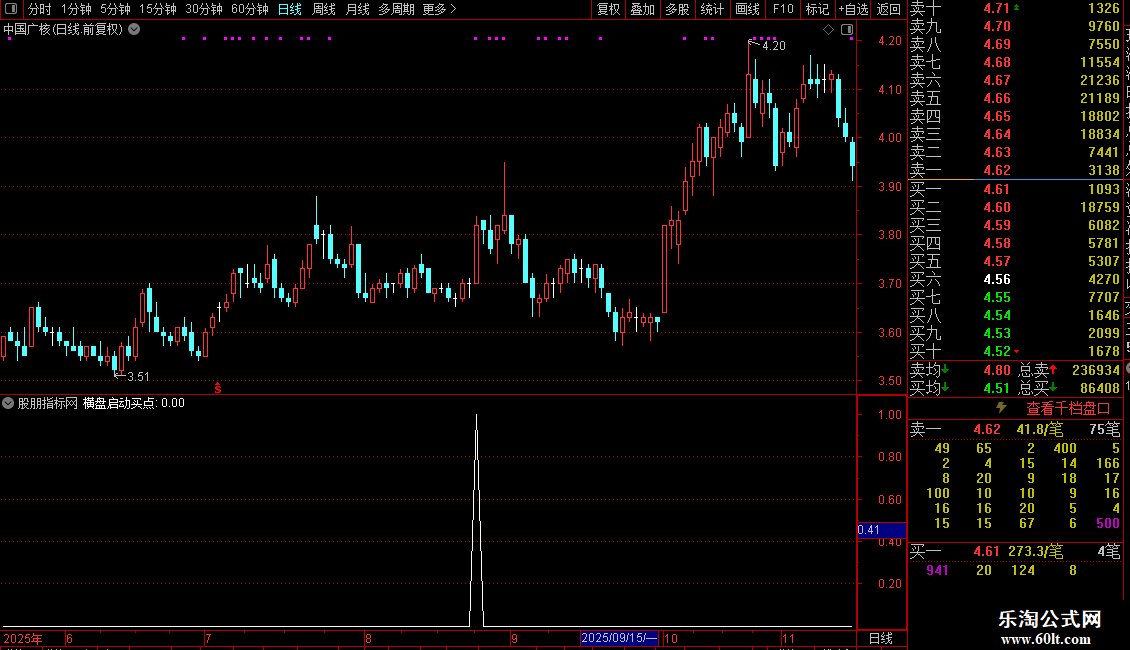Select the 30分钟 period tab

tap(203, 9)
